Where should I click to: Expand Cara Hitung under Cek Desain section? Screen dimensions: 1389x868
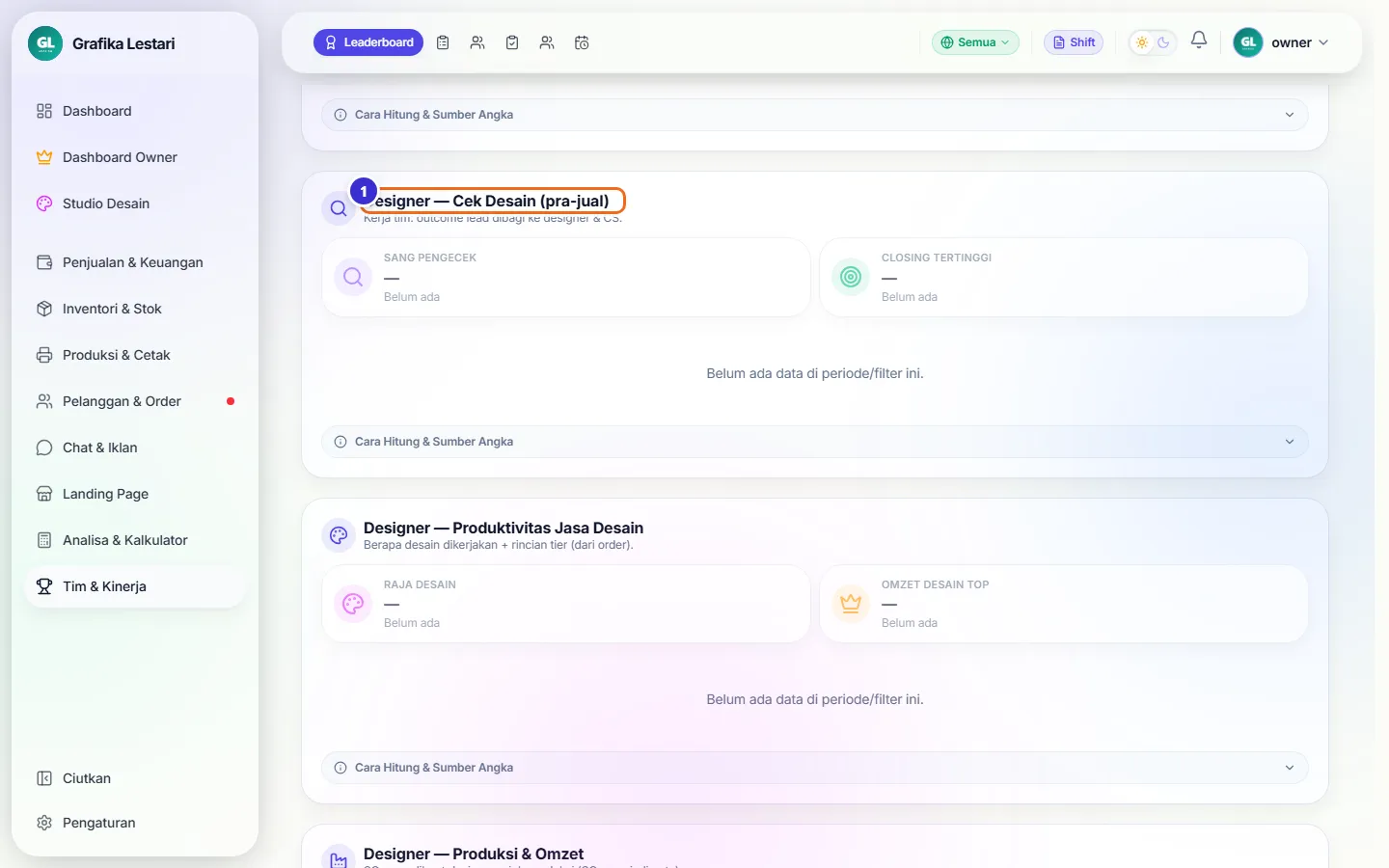click(815, 442)
